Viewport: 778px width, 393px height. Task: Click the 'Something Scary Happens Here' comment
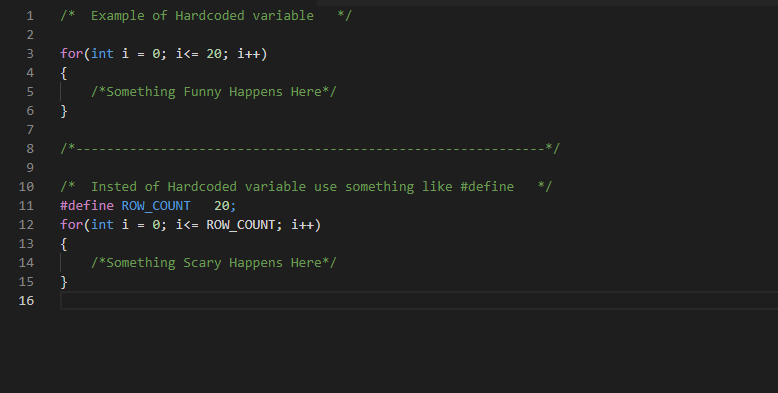(x=214, y=262)
